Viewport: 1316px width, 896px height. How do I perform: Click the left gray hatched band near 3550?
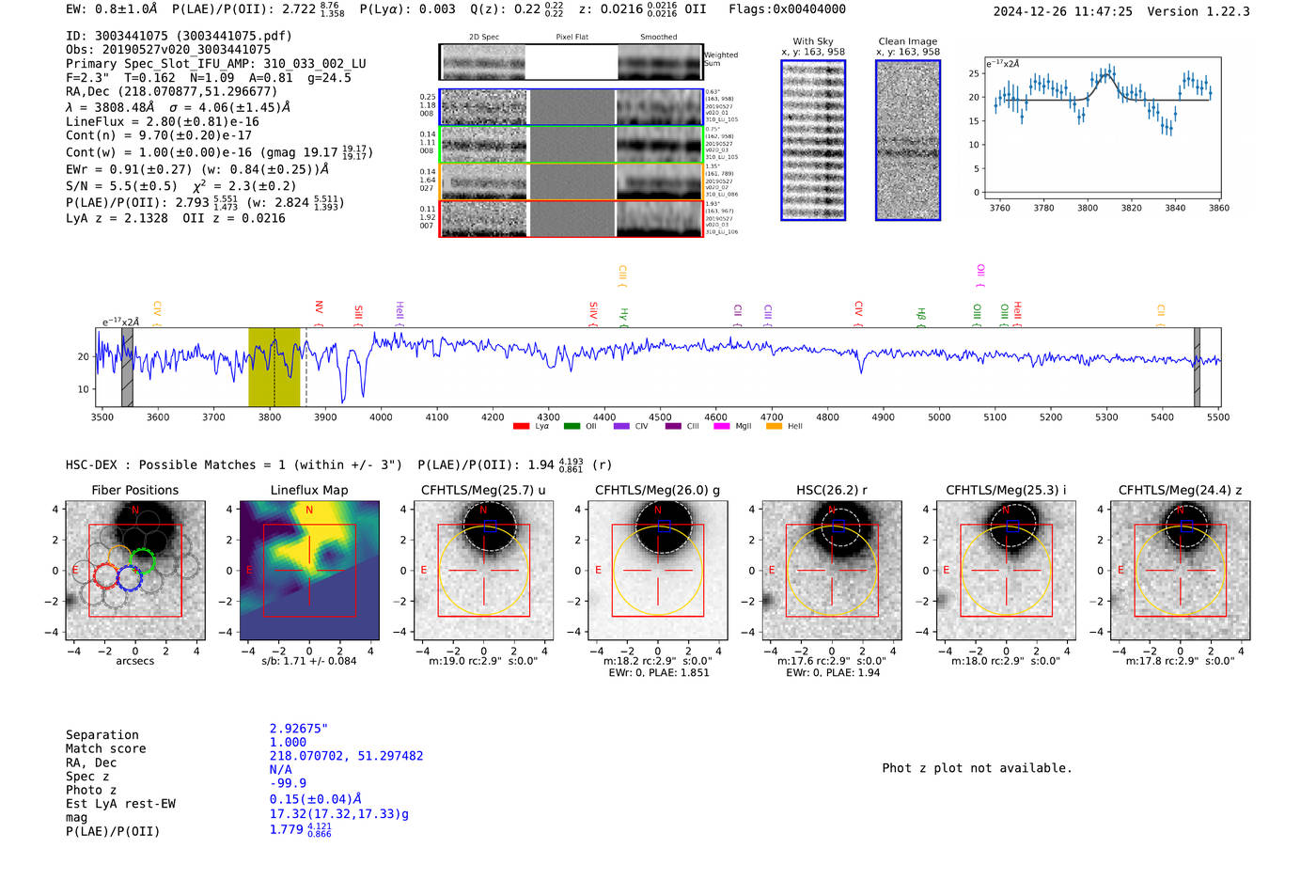127,368
